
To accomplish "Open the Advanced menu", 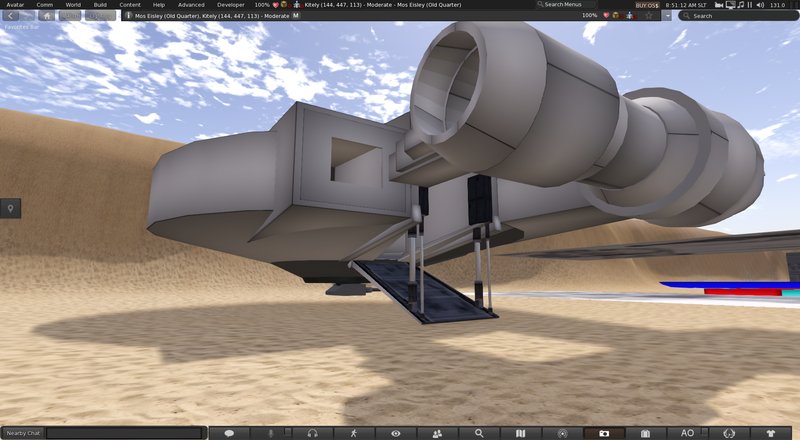I will point(191,5).
